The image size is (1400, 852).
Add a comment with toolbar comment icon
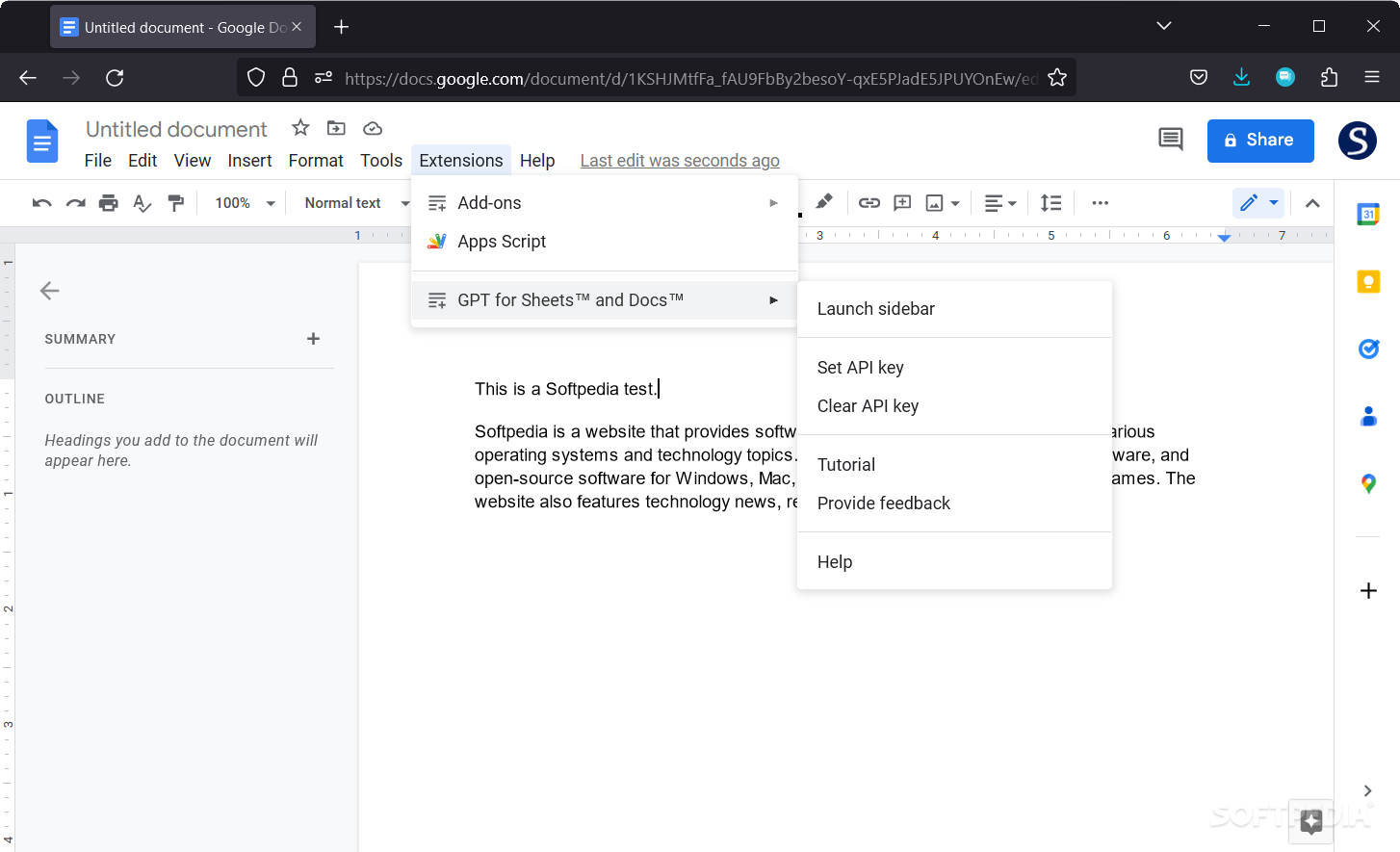[x=902, y=203]
